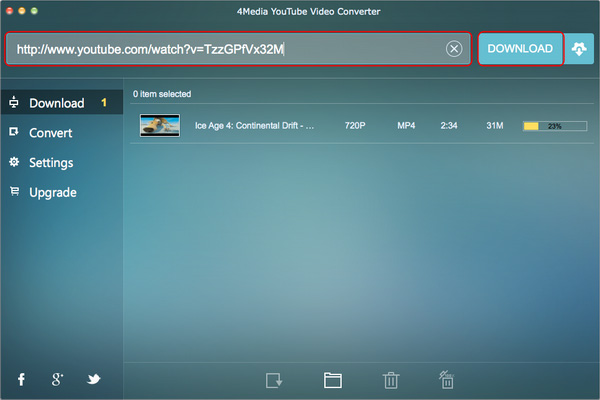Click the Twitter bird icon

pyautogui.click(x=93, y=379)
